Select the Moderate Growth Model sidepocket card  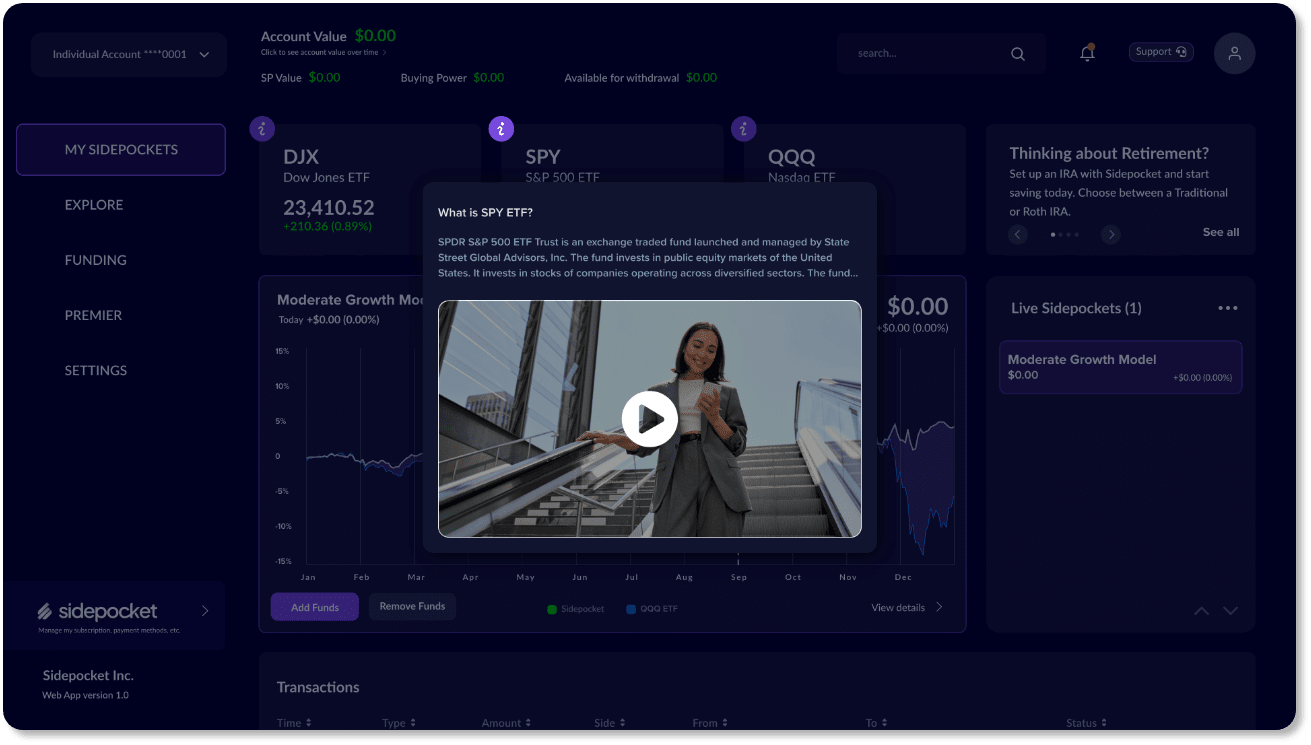coord(1120,367)
